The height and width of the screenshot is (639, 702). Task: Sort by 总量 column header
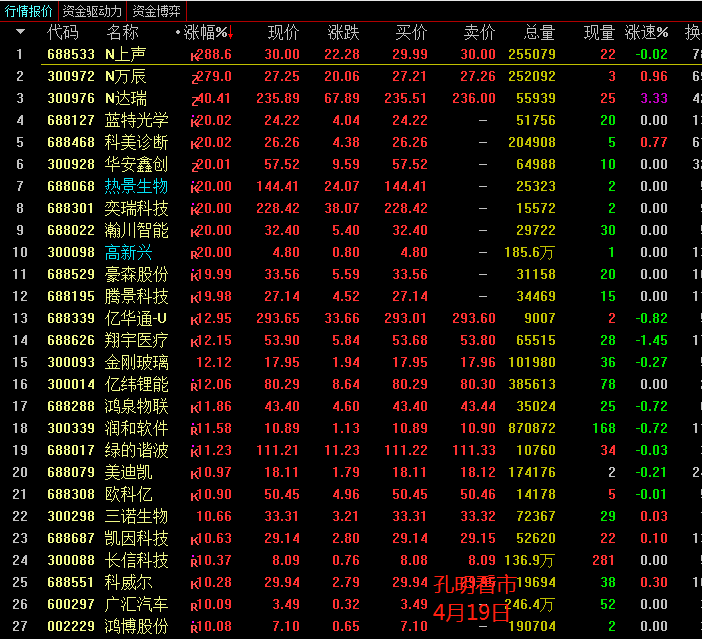[539, 32]
